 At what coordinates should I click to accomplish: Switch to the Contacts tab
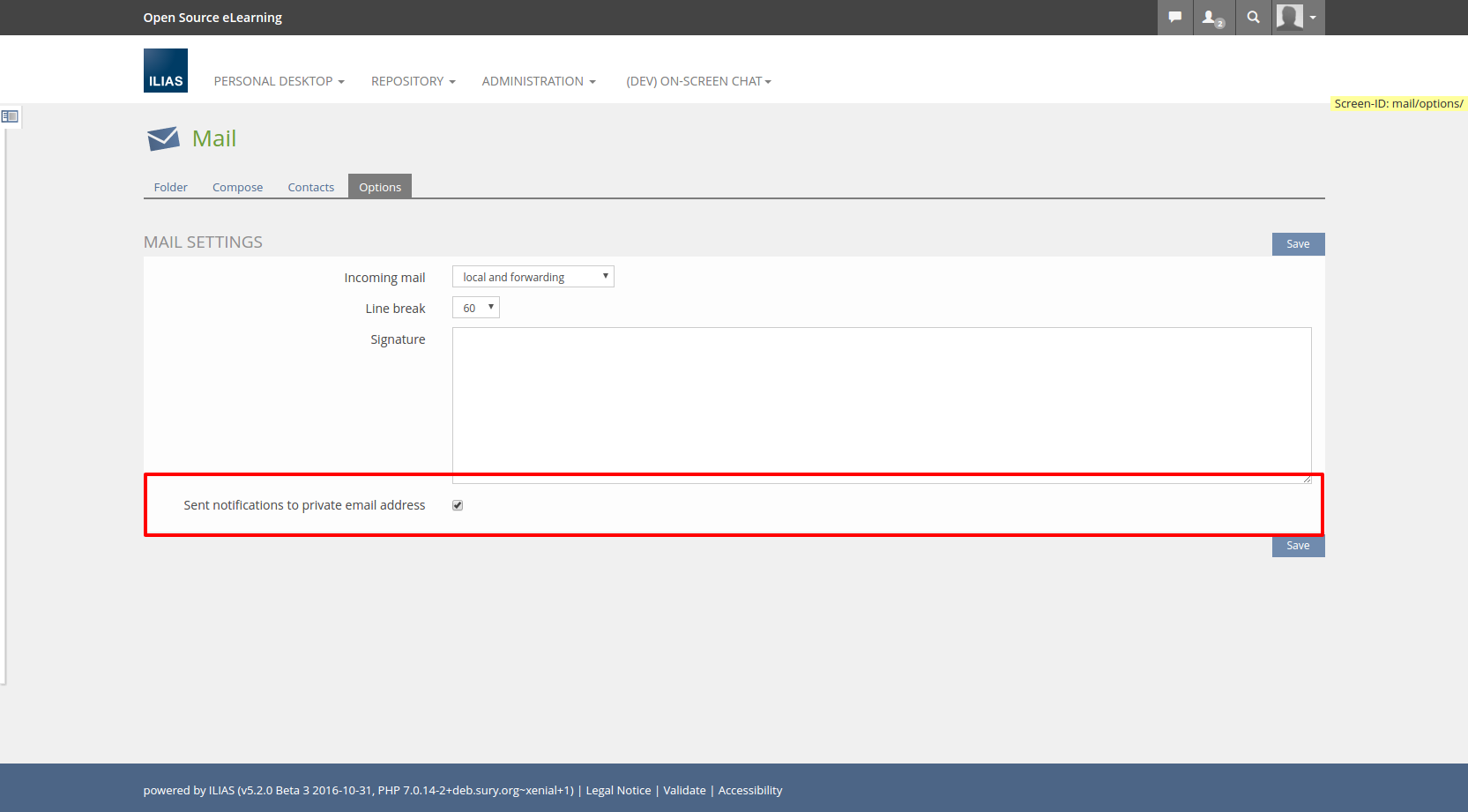(310, 187)
